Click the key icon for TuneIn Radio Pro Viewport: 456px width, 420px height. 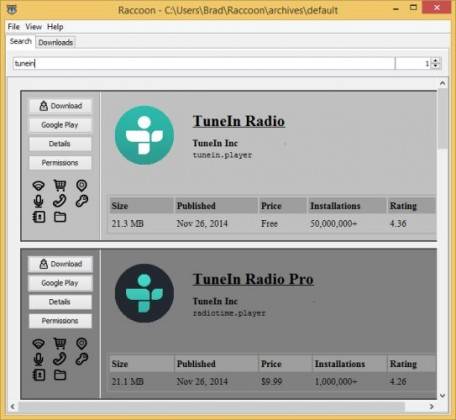(x=82, y=359)
